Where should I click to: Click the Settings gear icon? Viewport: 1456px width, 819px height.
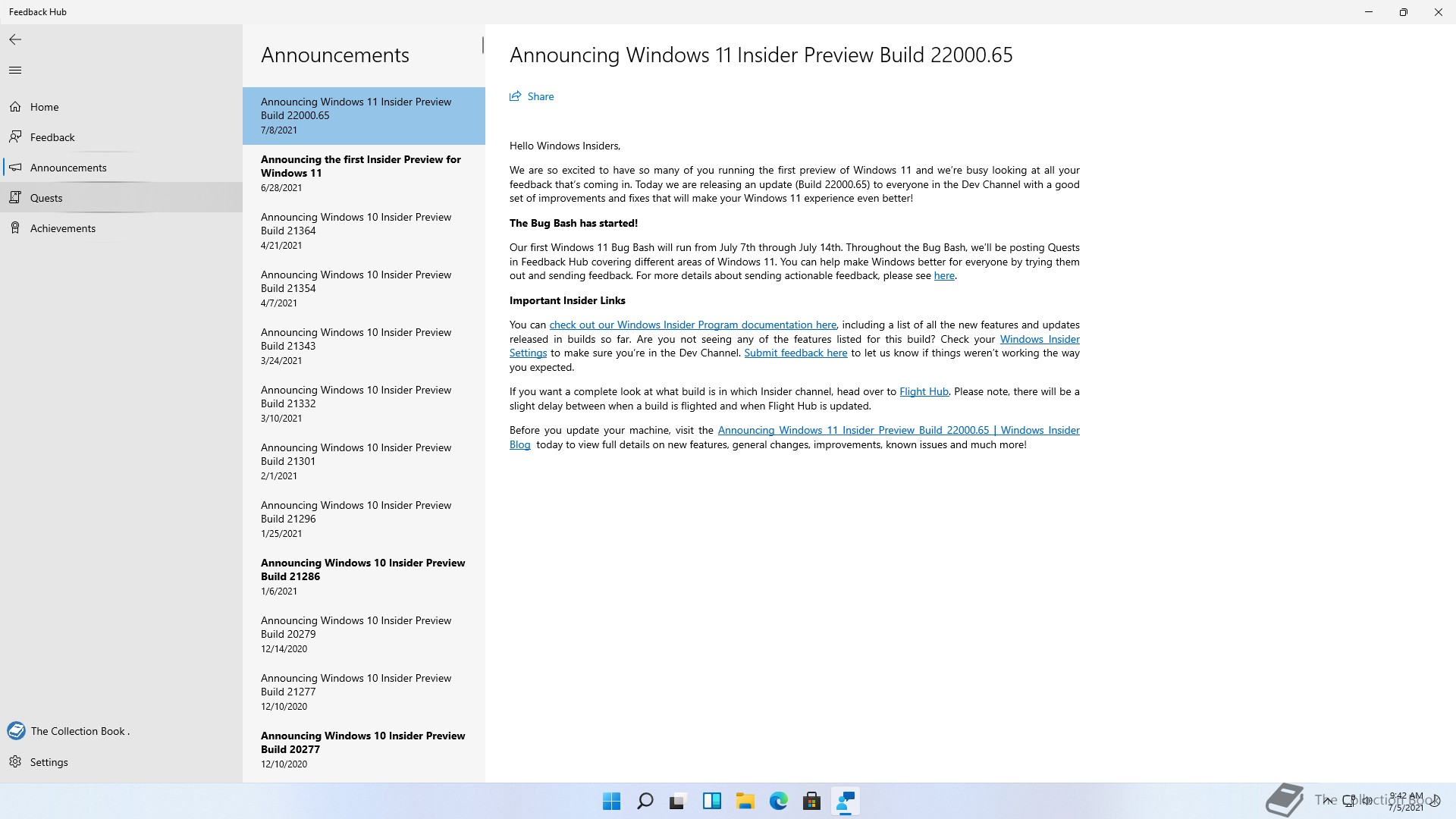(x=15, y=761)
